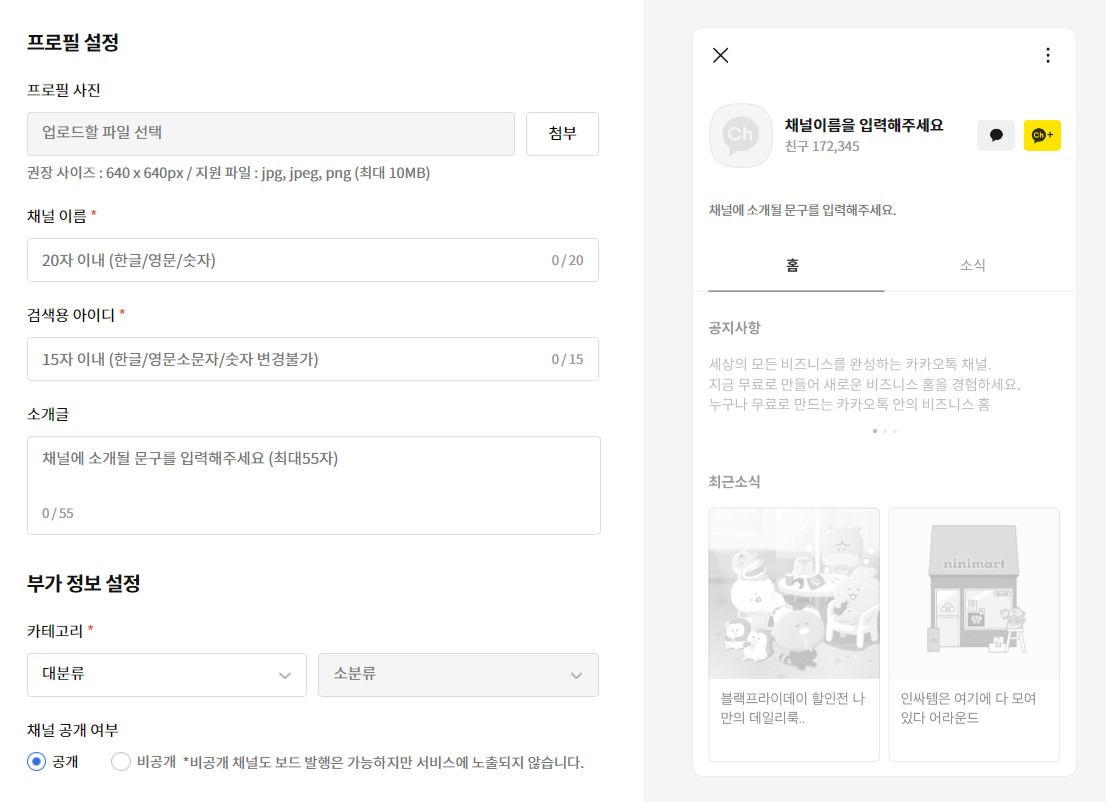Click the 업로드할 파일 선택 field
Screen dimensions: 1106x802
point(271,133)
